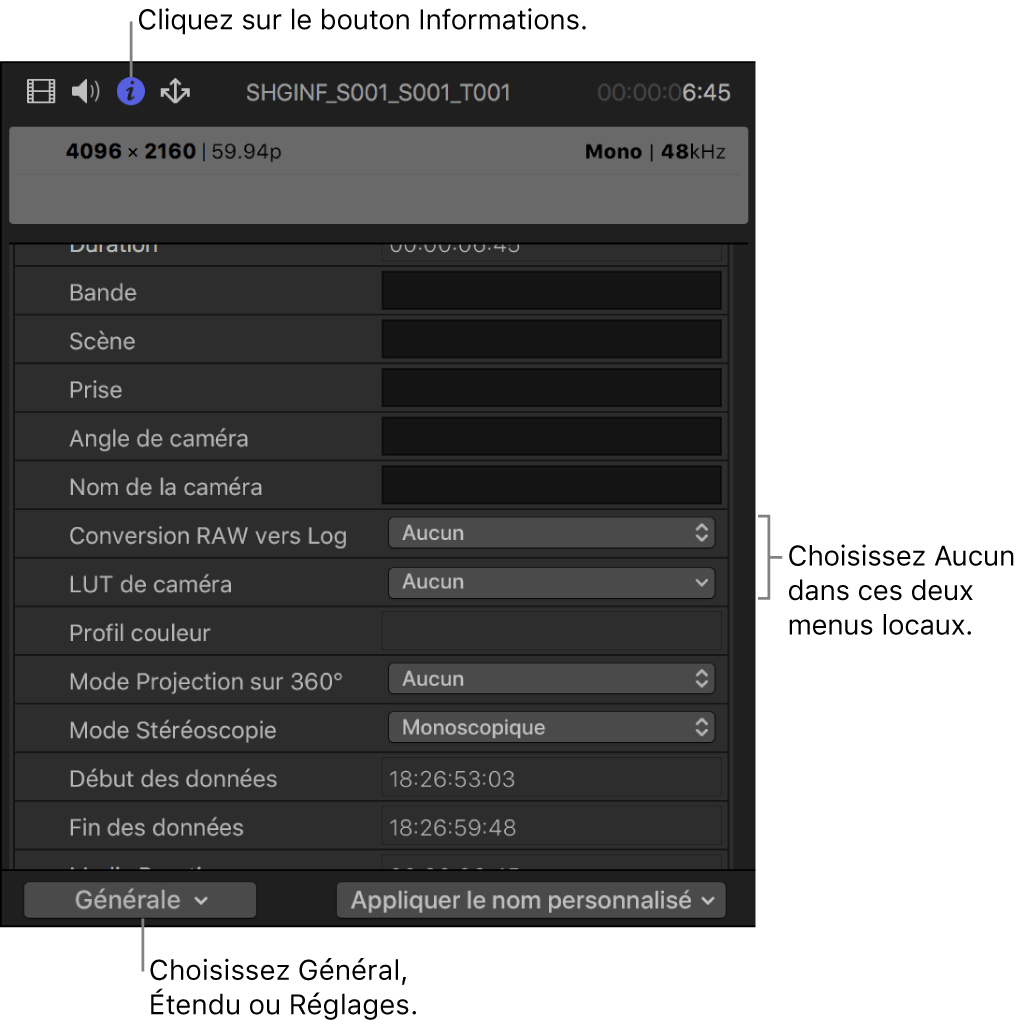Open Mode Stéréoscopie Monoscopique dropdown
Screen dimensions: 1021x1027
pyautogui.click(x=551, y=728)
